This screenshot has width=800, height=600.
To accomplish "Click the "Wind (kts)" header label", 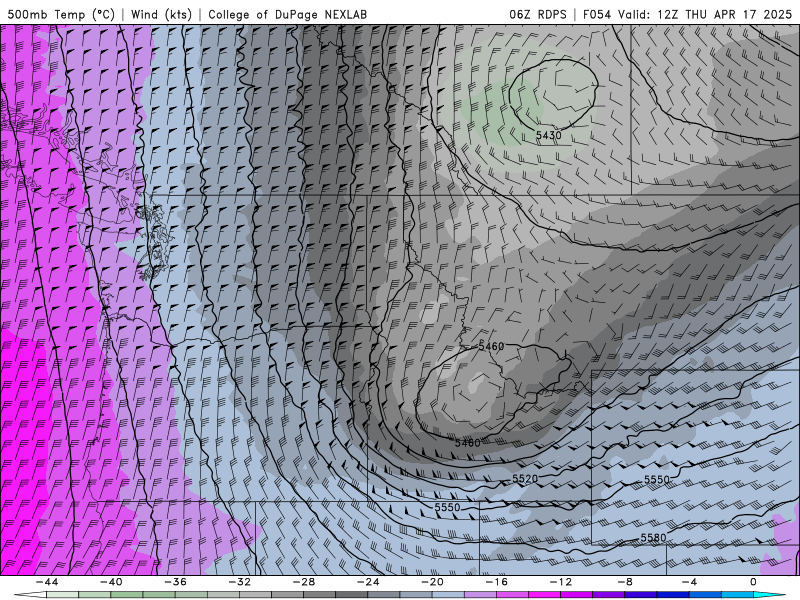I will coord(161,14).
